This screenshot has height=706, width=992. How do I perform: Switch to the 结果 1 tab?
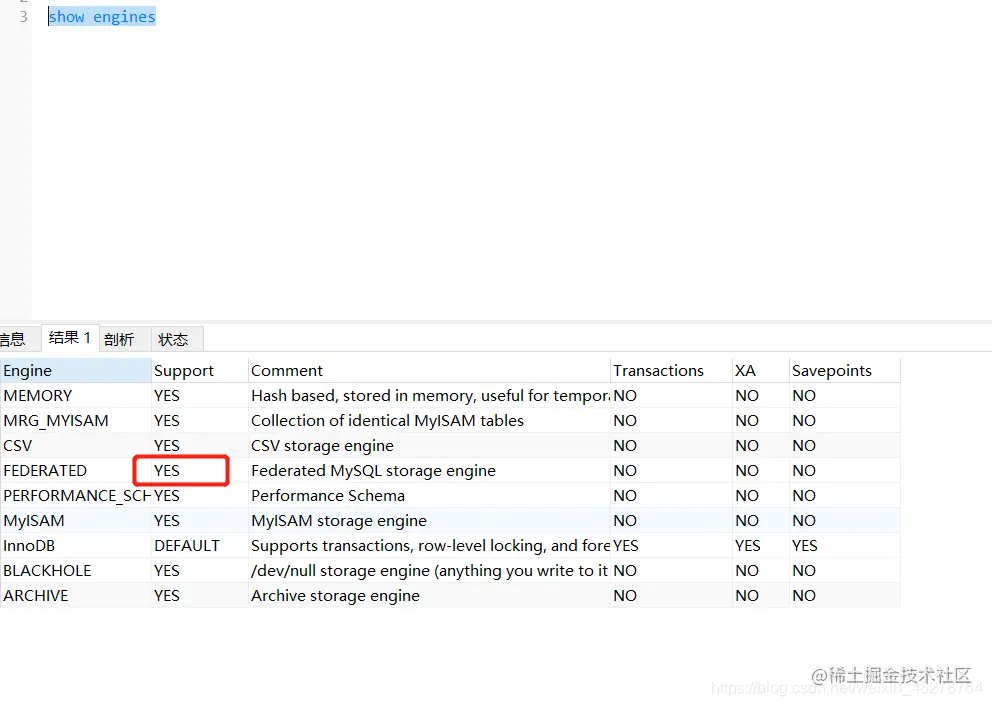tap(70, 338)
